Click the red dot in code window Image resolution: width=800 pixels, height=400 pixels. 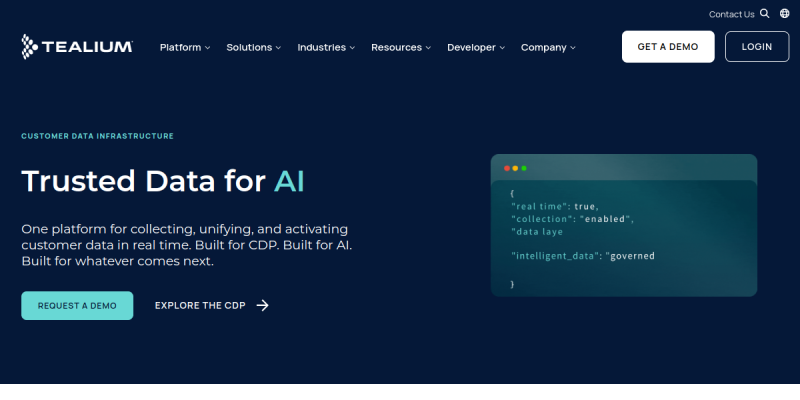point(507,168)
